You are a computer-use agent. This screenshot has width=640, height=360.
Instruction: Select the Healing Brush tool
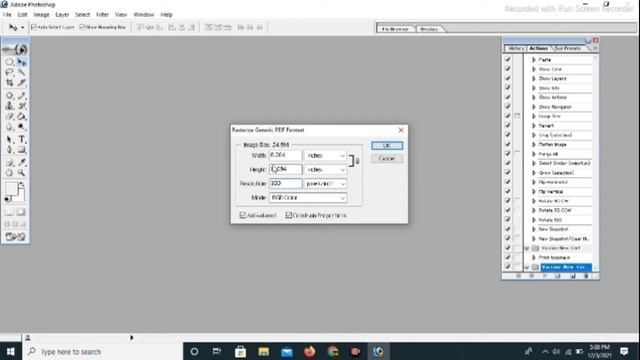(x=9, y=96)
